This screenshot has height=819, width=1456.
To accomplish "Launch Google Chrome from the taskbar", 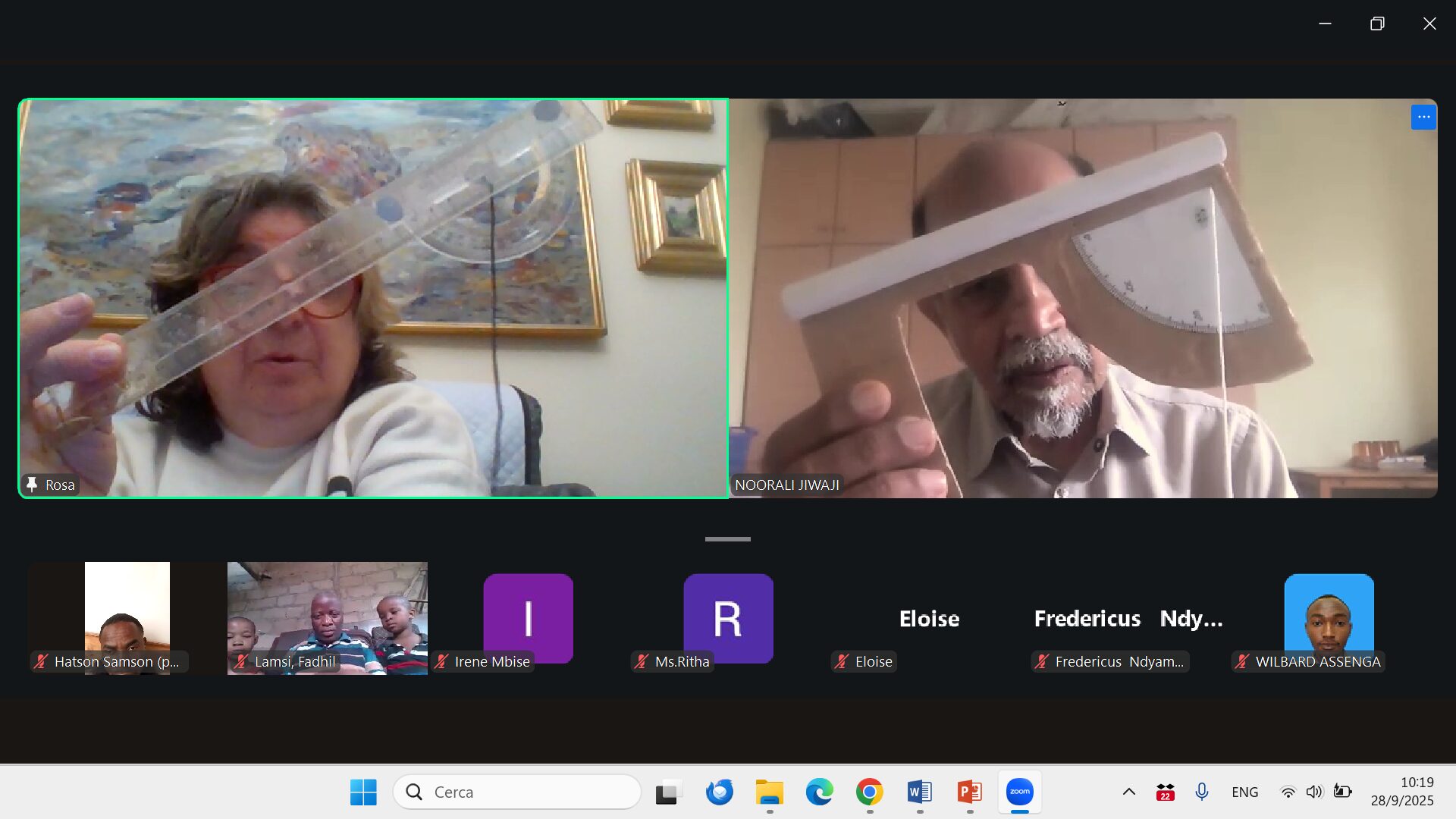I will (869, 792).
